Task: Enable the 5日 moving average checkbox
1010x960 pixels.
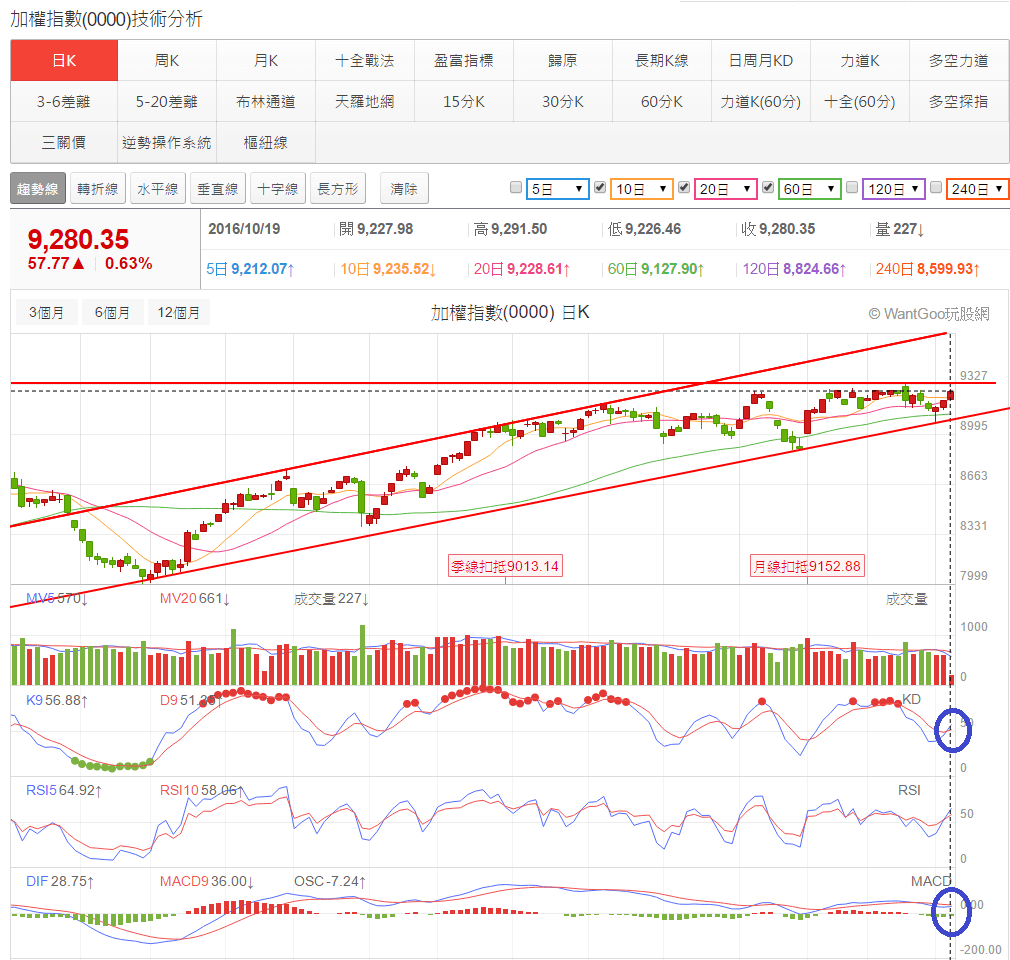Action: point(515,188)
